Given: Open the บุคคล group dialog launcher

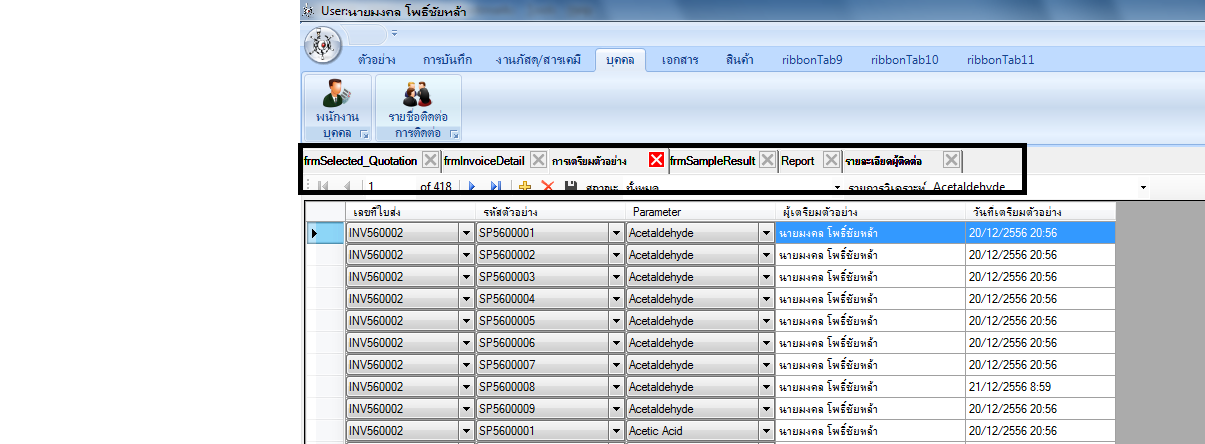Looking at the screenshot, I should [x=364, y=133].
